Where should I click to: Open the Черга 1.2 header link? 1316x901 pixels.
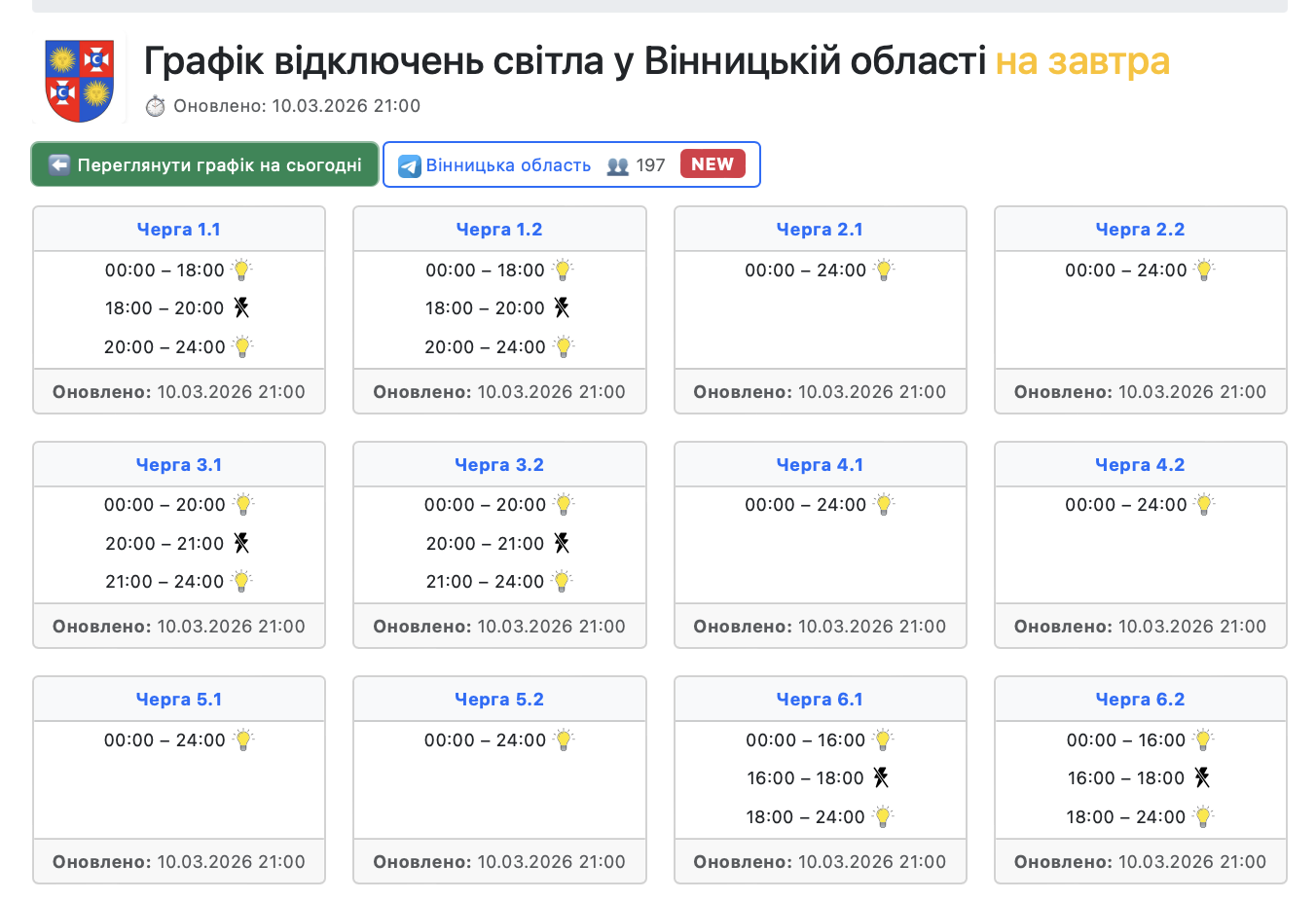(x=499, y=230)
